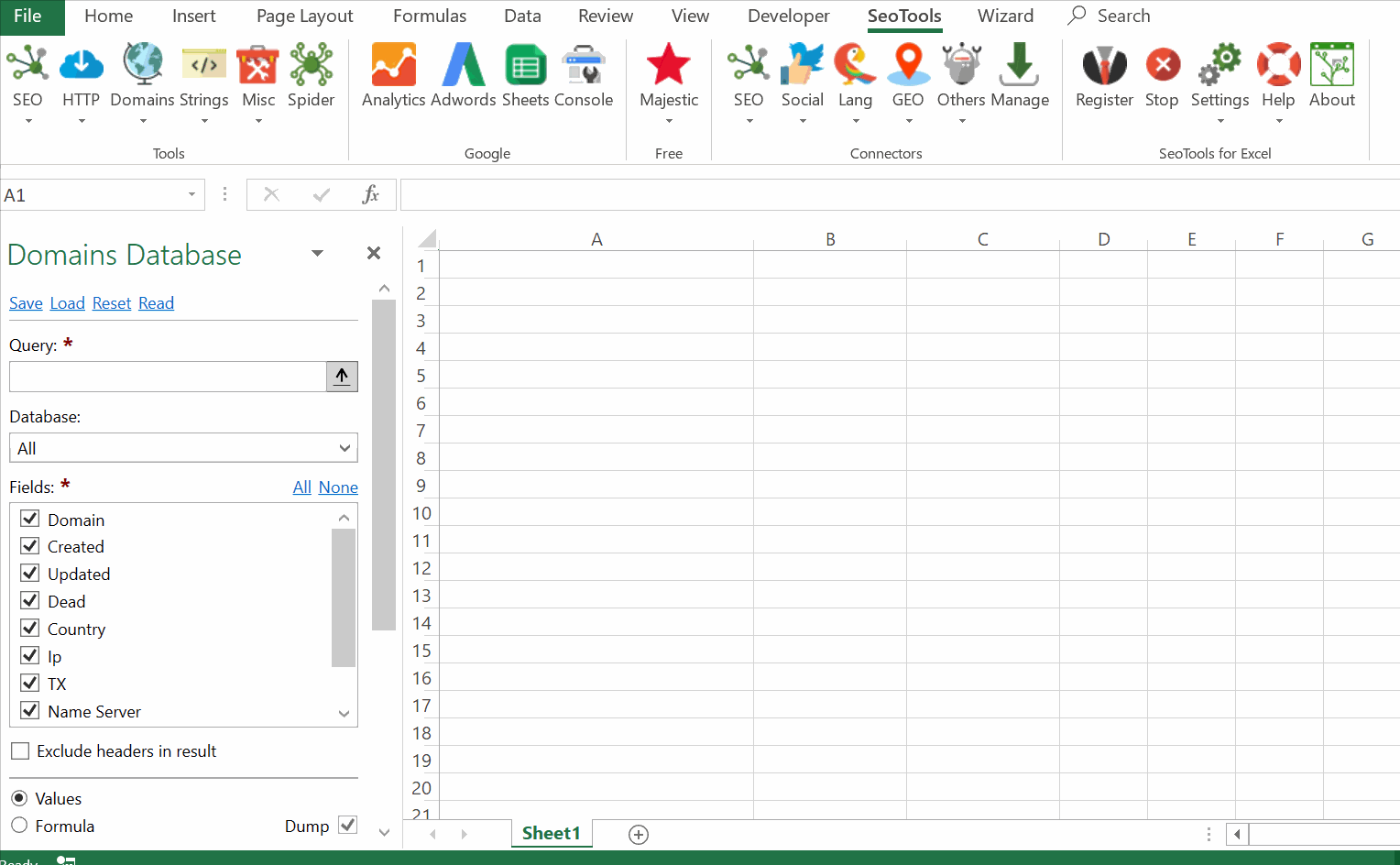
Task: Click the Load link in pane
Action: click(x=67, y=303)
